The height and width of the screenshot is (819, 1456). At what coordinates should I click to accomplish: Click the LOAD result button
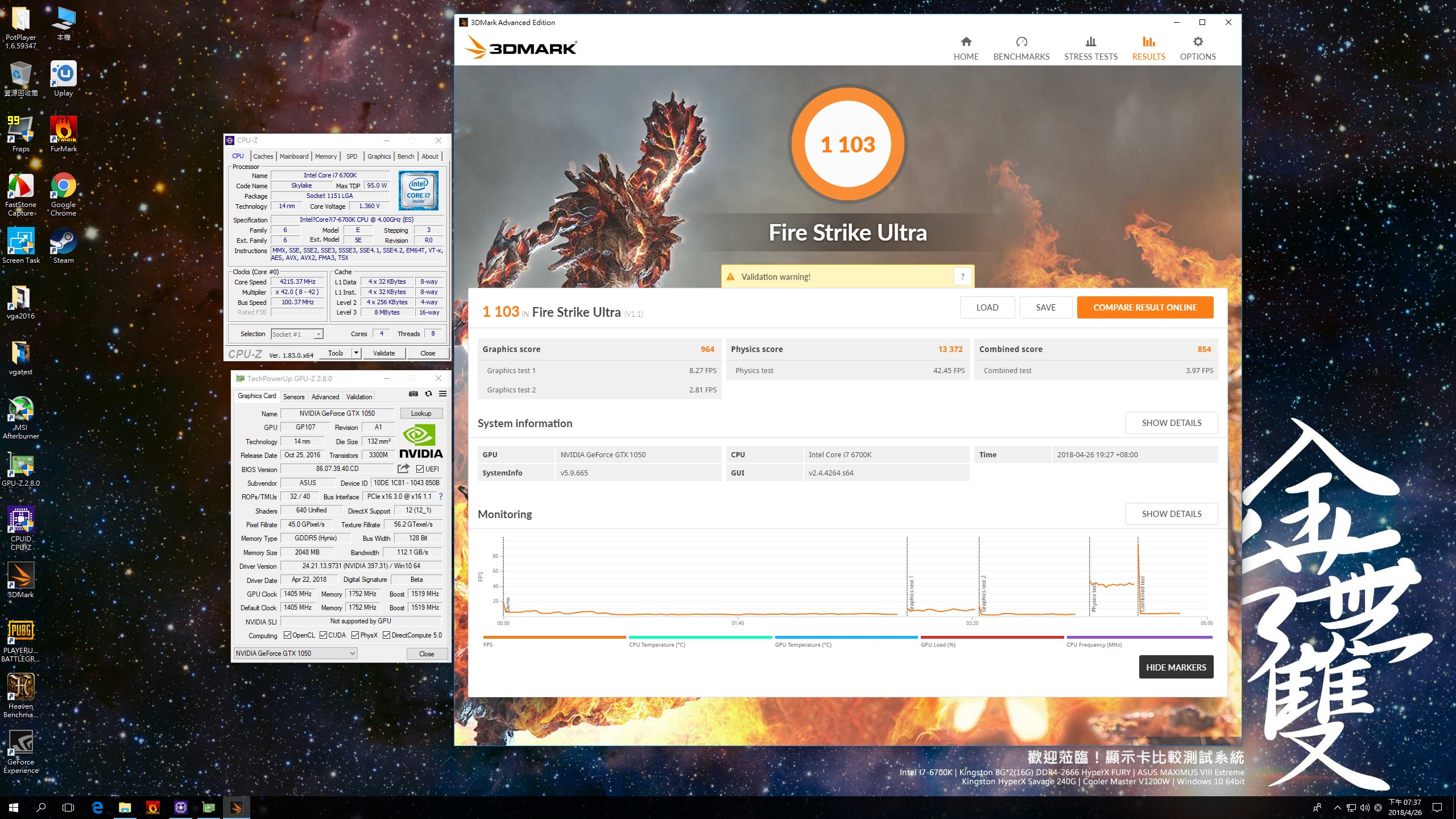click(x=987, y=307)
